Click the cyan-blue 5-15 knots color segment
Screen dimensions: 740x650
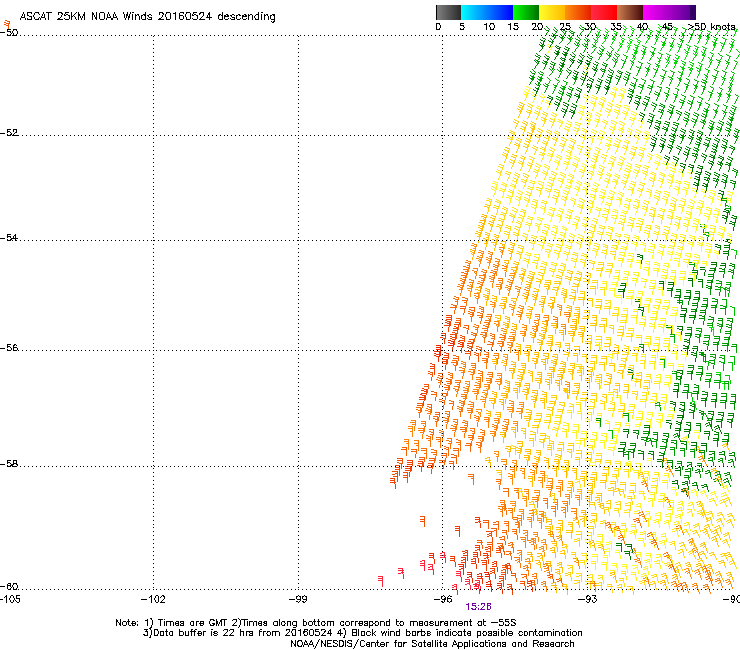[x=487, y=12]
